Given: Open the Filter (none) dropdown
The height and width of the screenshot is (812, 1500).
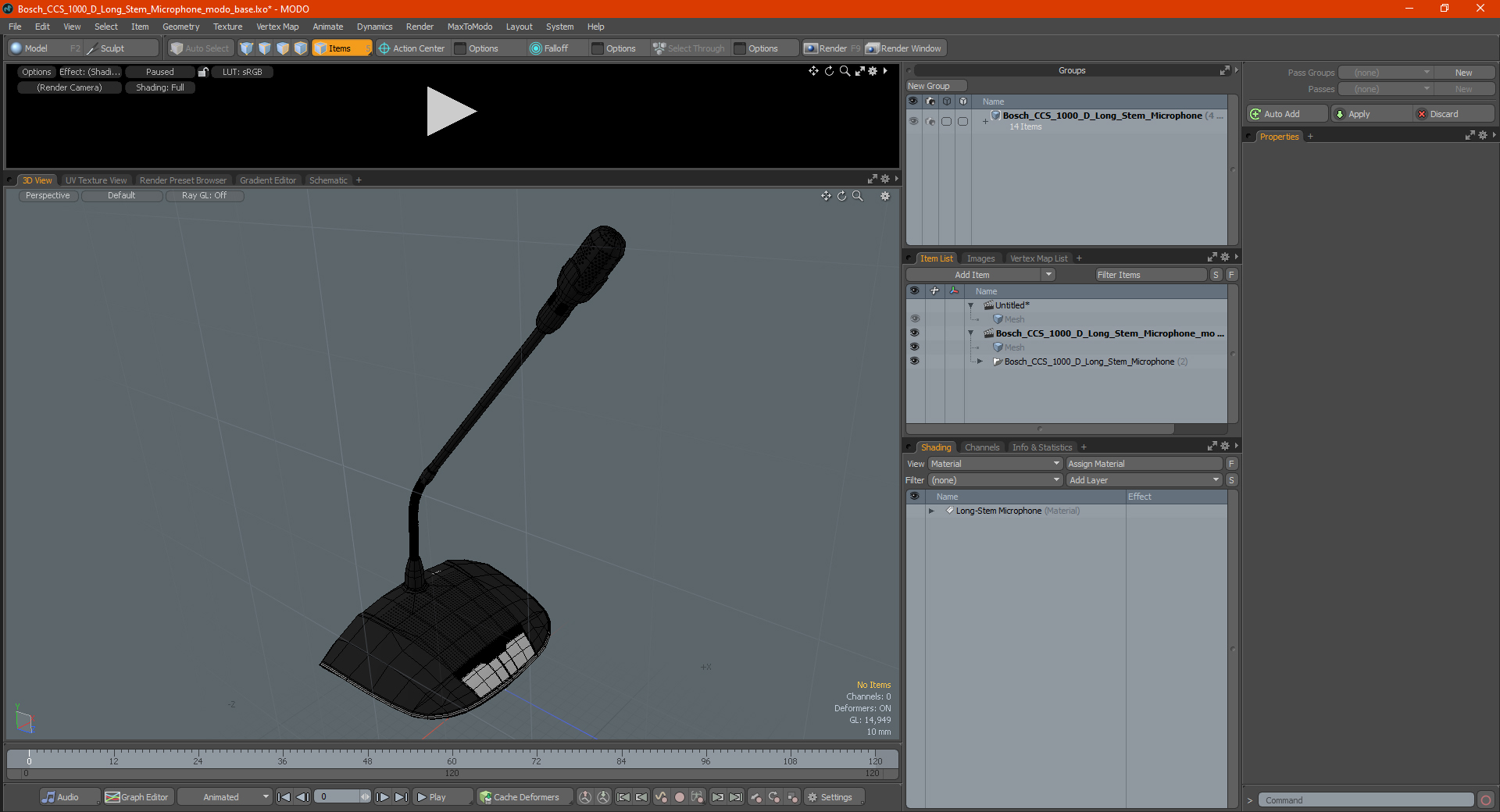Looking at the screenshot, I should (995, 480).
